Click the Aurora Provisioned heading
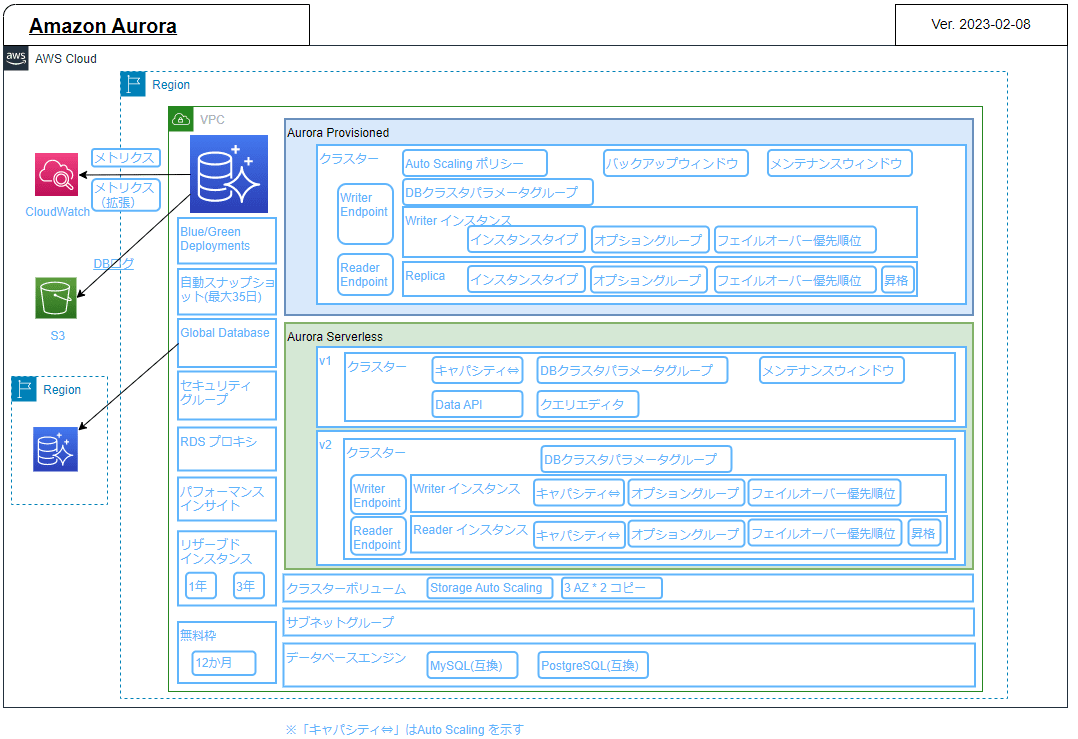Viewport: 1078px width, 739px height. [x=338, y=133]
